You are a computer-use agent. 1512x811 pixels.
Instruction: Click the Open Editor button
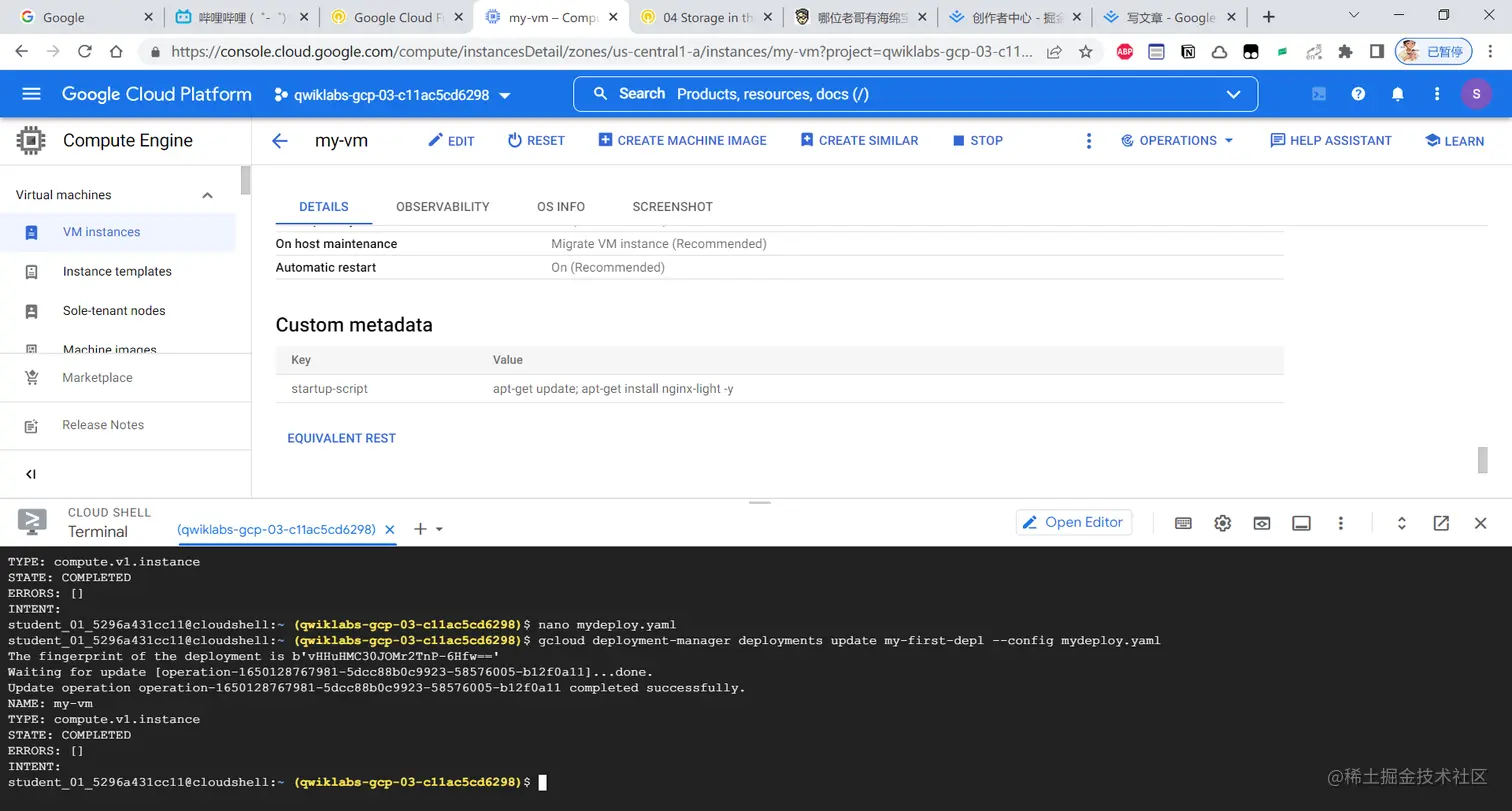(x=1074, y=522)
